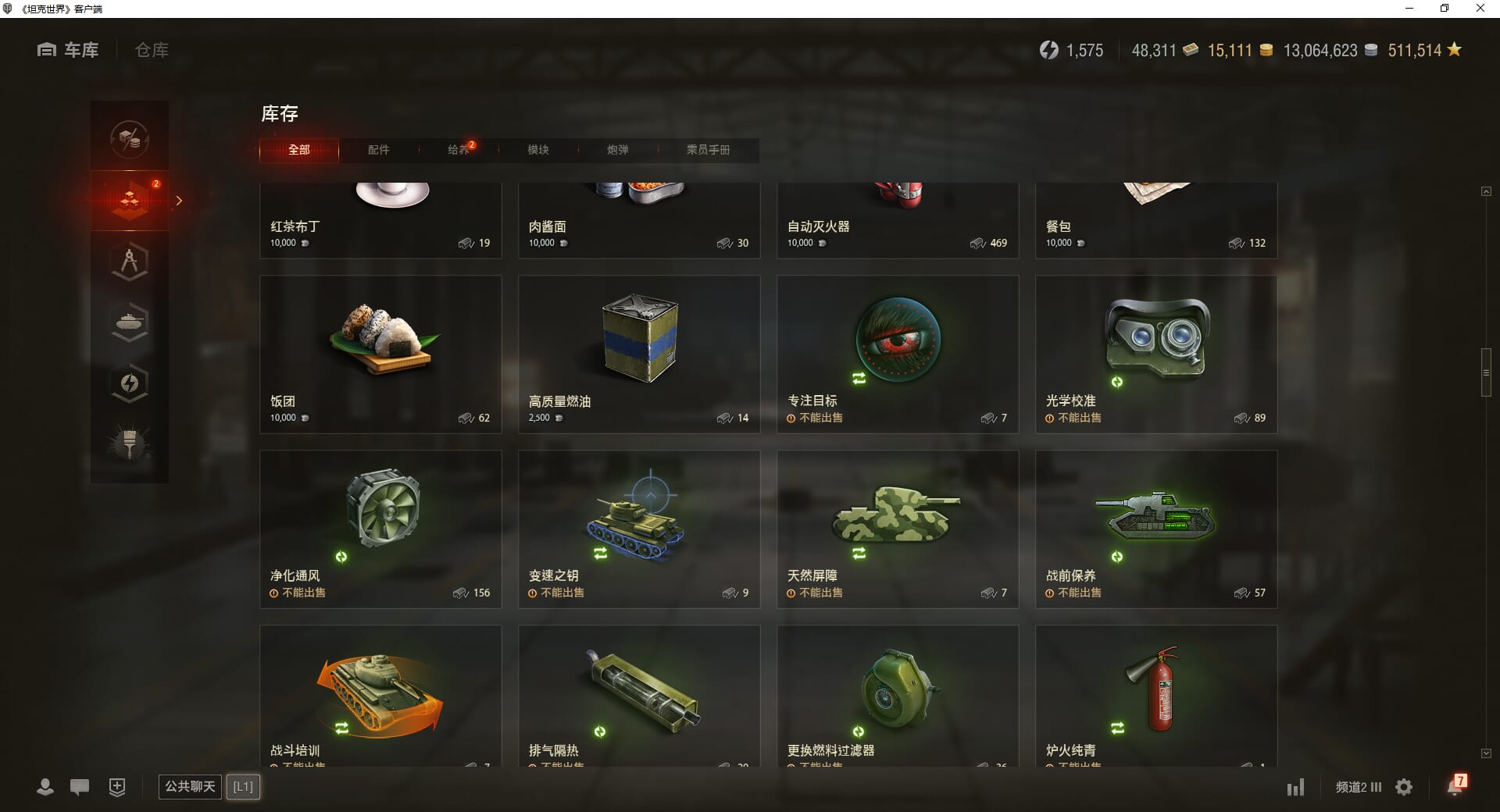Select the 饭团 rice ball item card

coord(380,354)
